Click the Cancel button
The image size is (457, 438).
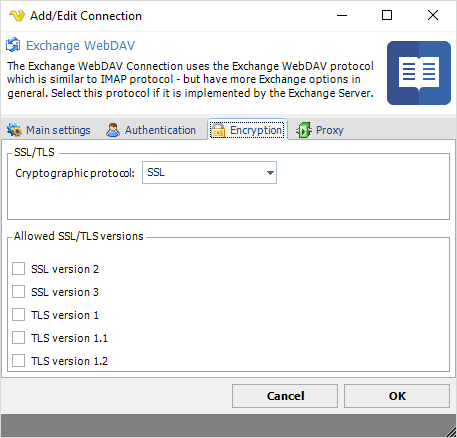[285, 396]
